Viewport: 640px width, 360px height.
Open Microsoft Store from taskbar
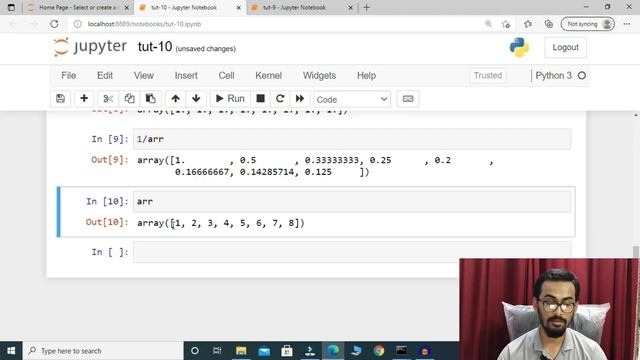pos(287,351)
